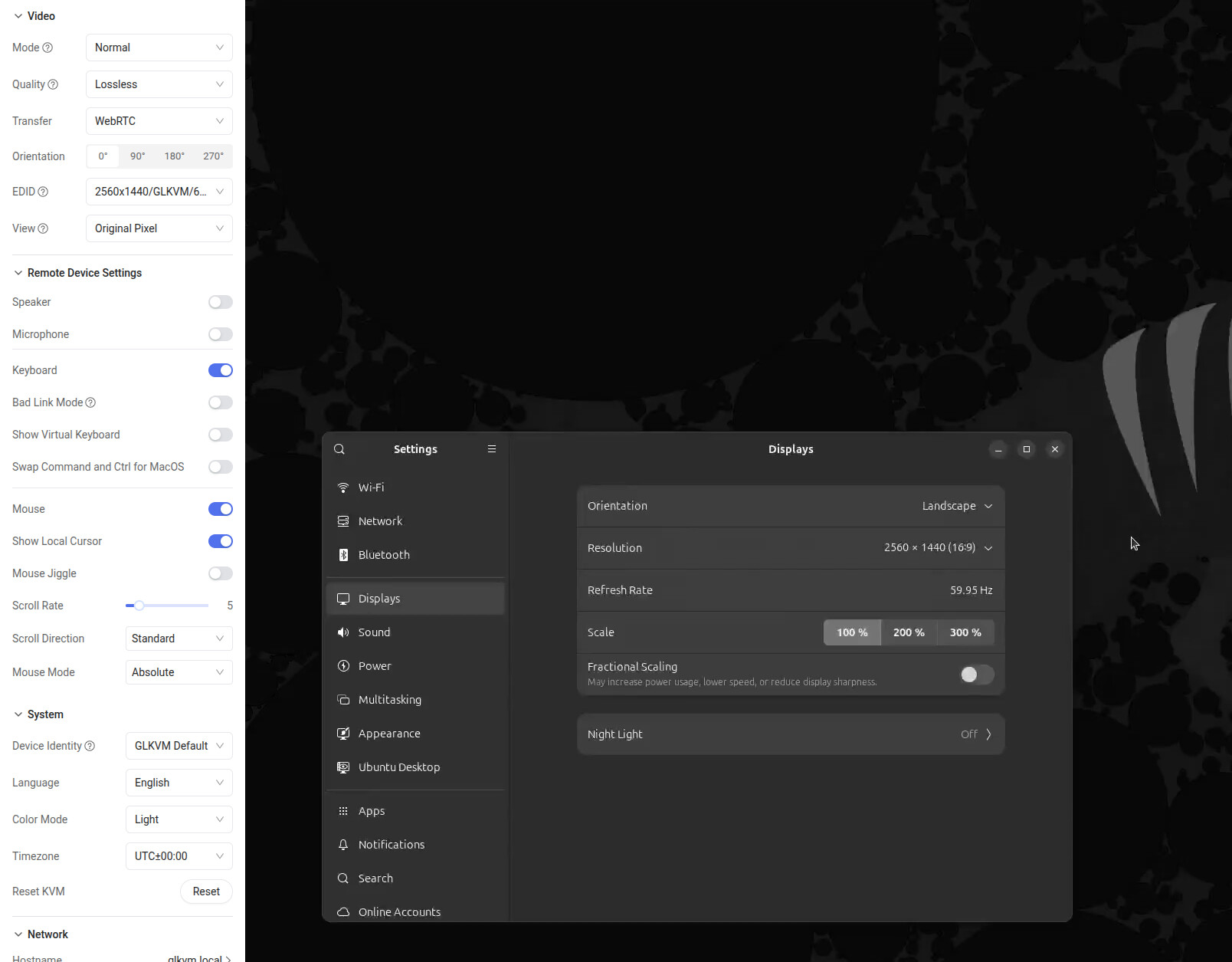Click the help icon beside Mode
Screen dimensions: 1232x962
coord(48,48)
